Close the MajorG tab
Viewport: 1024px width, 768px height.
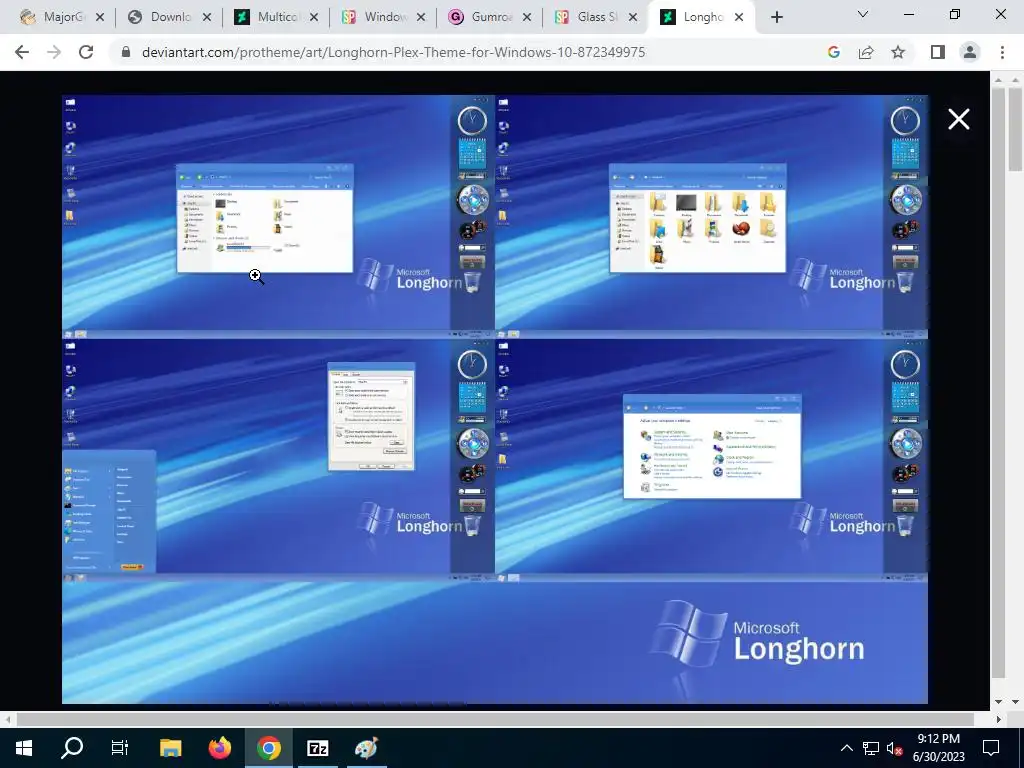pos(100,17)
